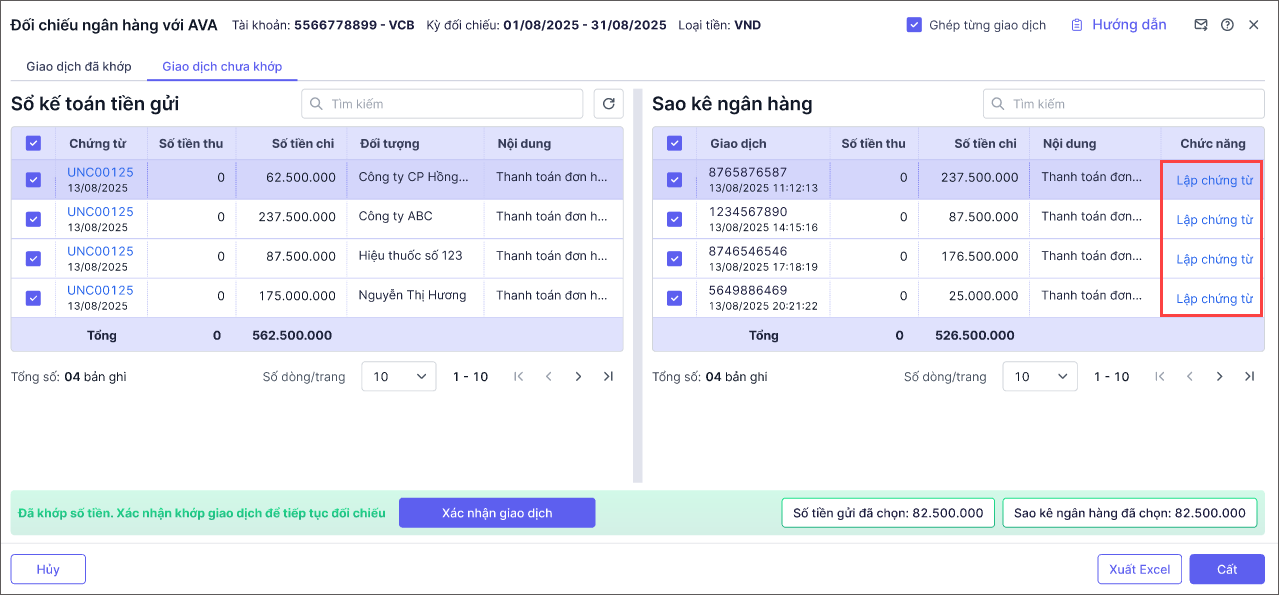Image resolution: width=1279 pixels, height=595 pixels.
Task: Click the Hướng dẫn guide icon link
Action: coord(1118,25)
